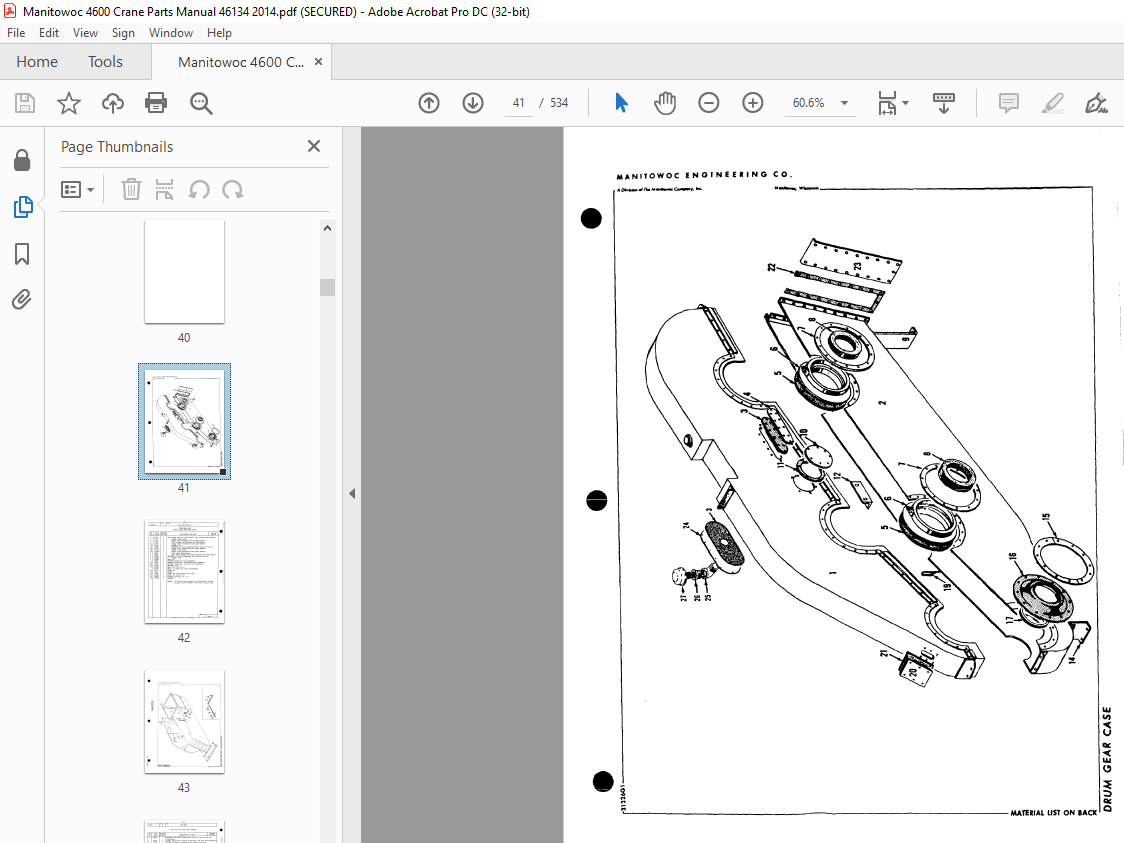Open the zoom level dropdown arrow
Viewport: 1124px width, 843px height.
point(844,103)
